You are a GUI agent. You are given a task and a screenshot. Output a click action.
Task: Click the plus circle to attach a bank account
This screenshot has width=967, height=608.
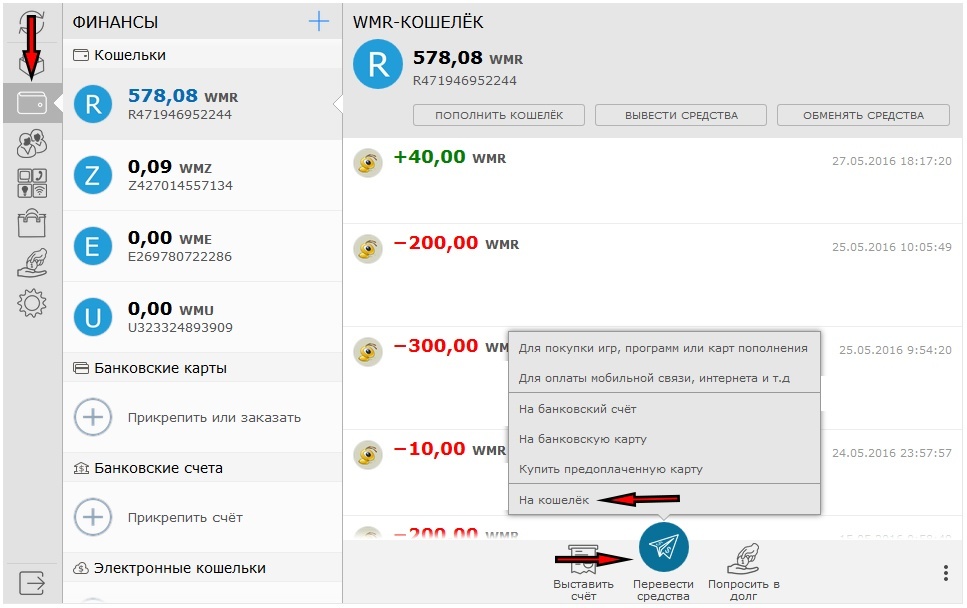(x=93, y=517)
